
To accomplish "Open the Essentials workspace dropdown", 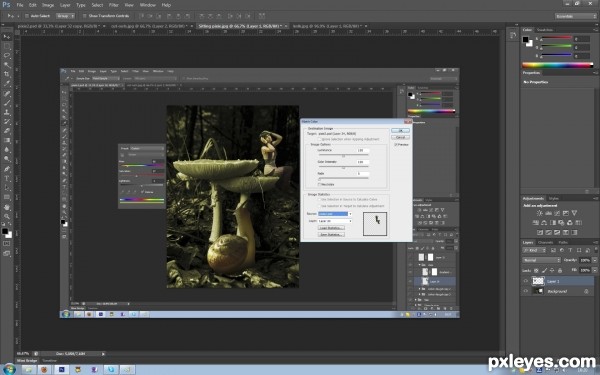I will click(x=576, y=16).
